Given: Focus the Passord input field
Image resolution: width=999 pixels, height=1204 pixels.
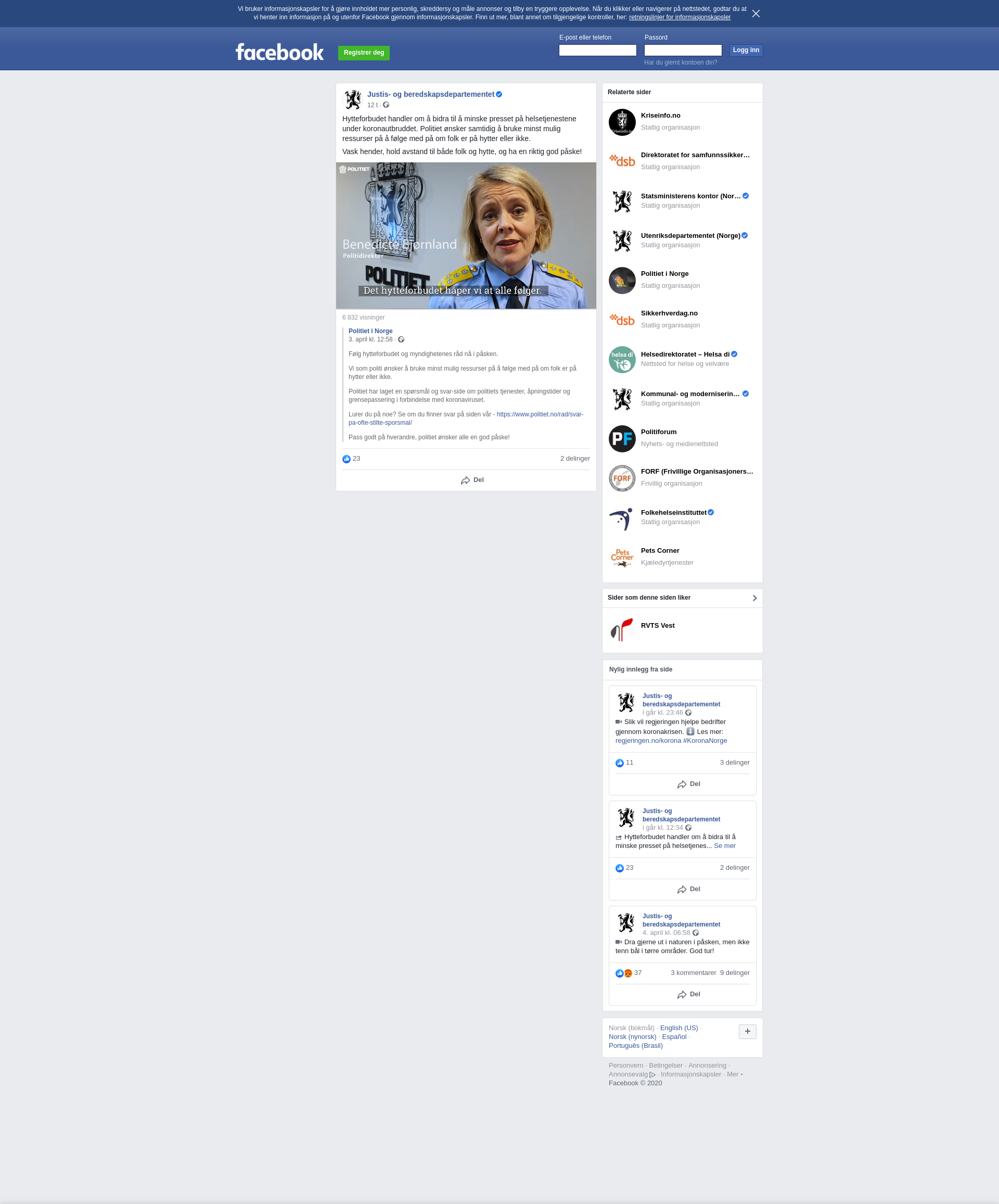Looking at the screenshot, I should tap(683, 50).
